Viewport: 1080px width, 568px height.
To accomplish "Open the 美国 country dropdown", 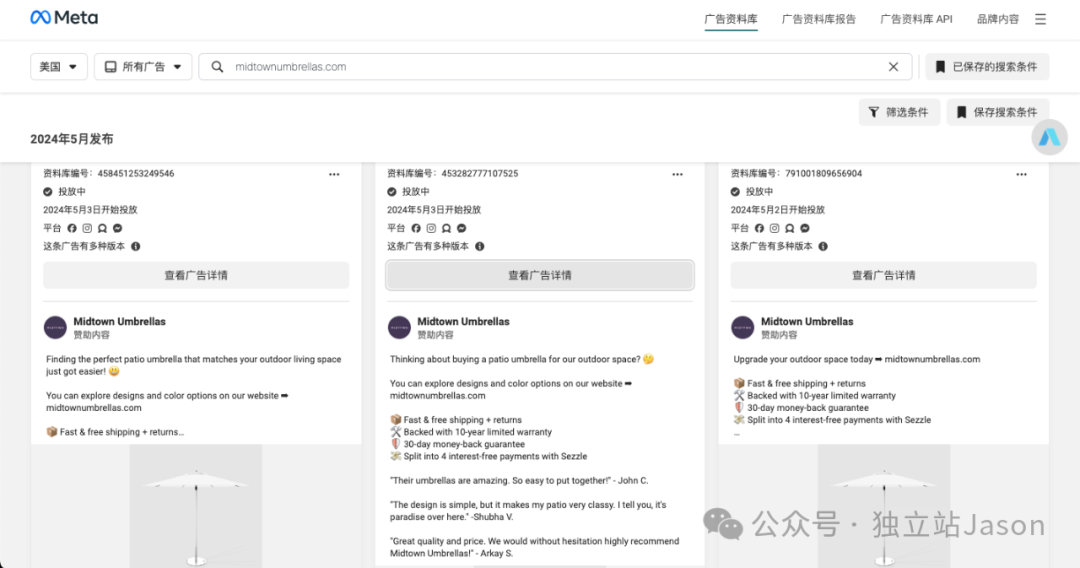I will coord(59,67).
